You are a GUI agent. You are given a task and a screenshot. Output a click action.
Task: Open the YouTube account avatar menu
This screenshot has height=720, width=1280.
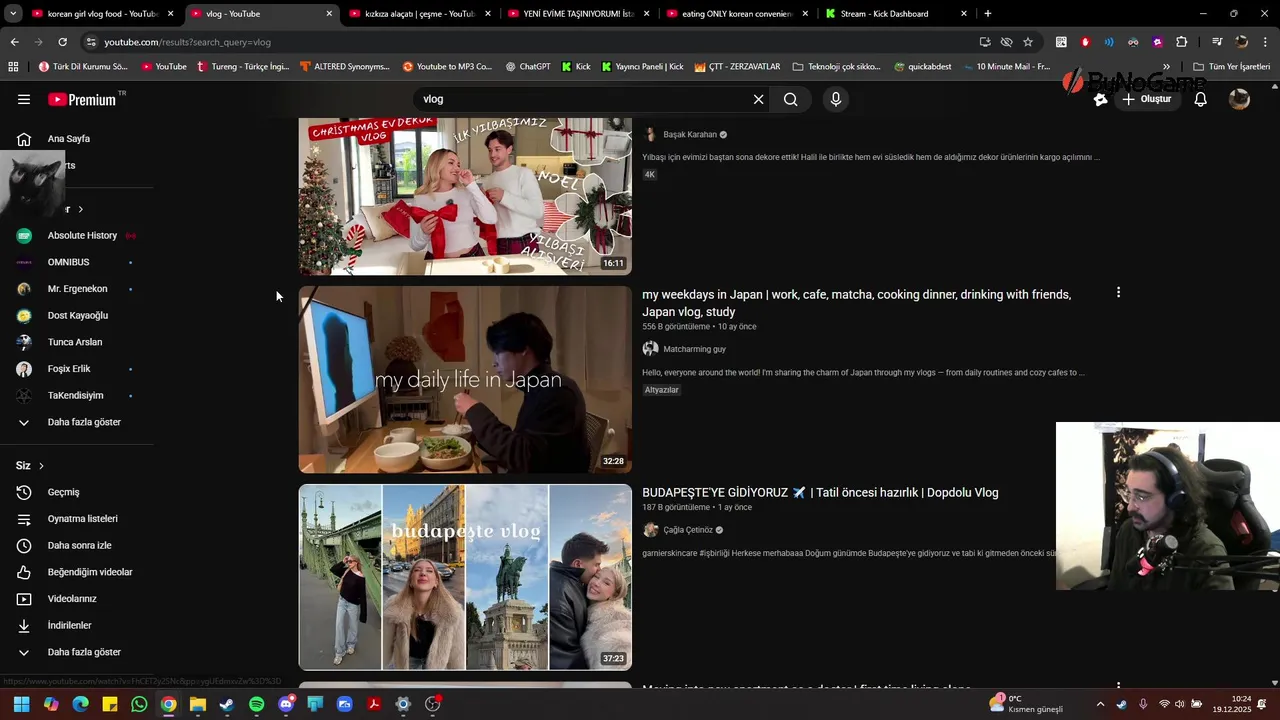coord(1239,99)
